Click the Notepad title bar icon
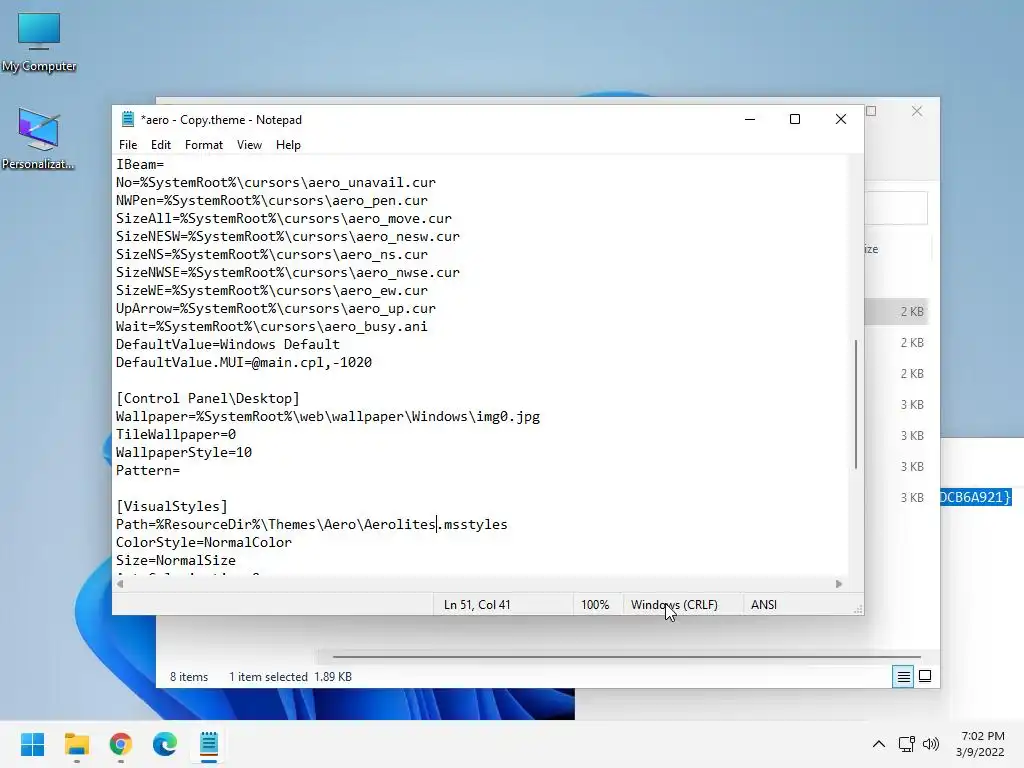 pyautogui.click(x=127, y=120)
